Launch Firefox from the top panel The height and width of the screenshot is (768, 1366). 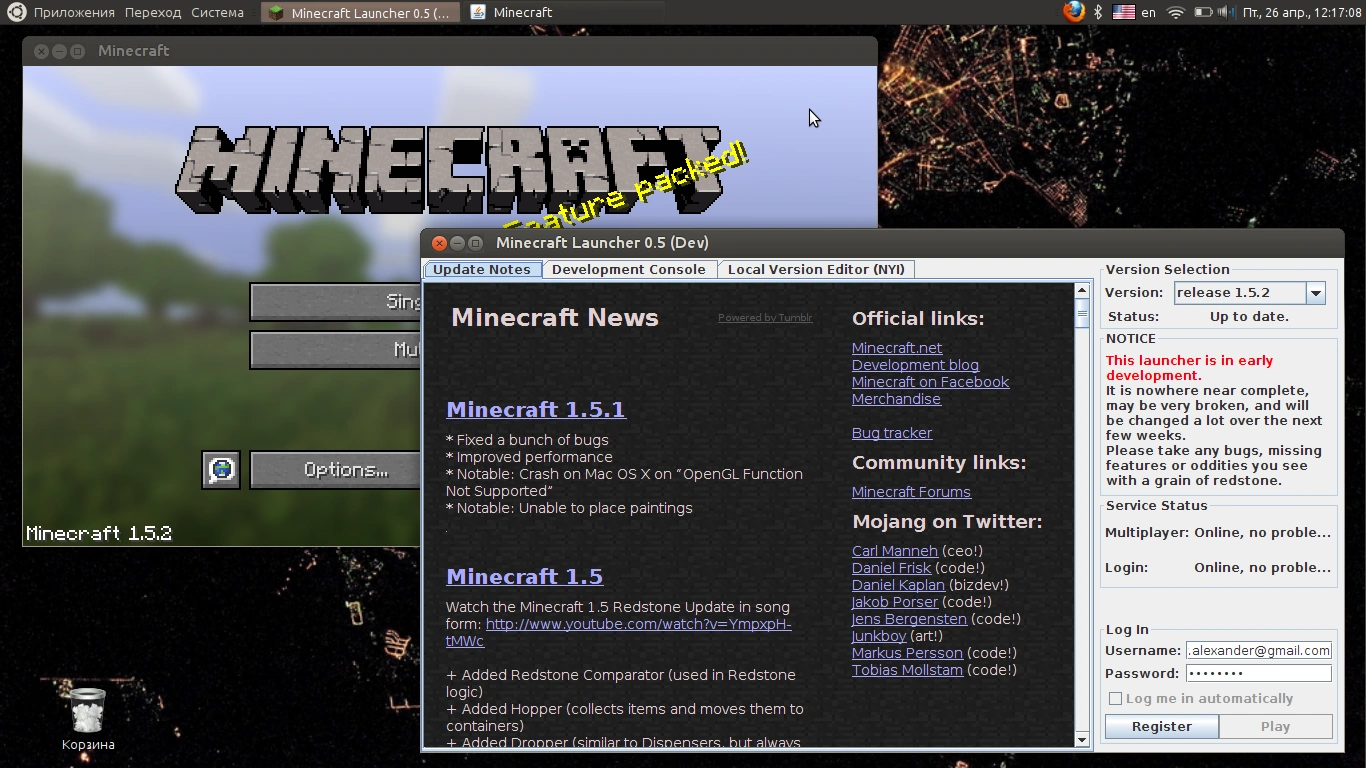(x=1074, y=12)
